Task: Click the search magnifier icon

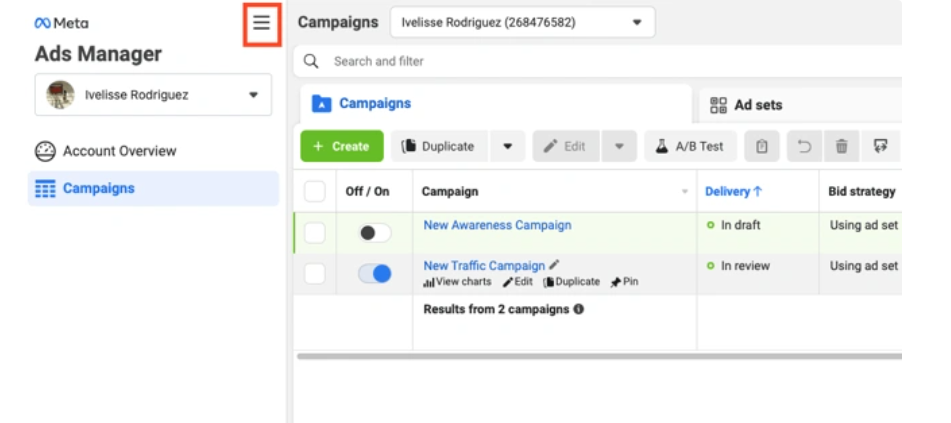Action: coord(311,61)
